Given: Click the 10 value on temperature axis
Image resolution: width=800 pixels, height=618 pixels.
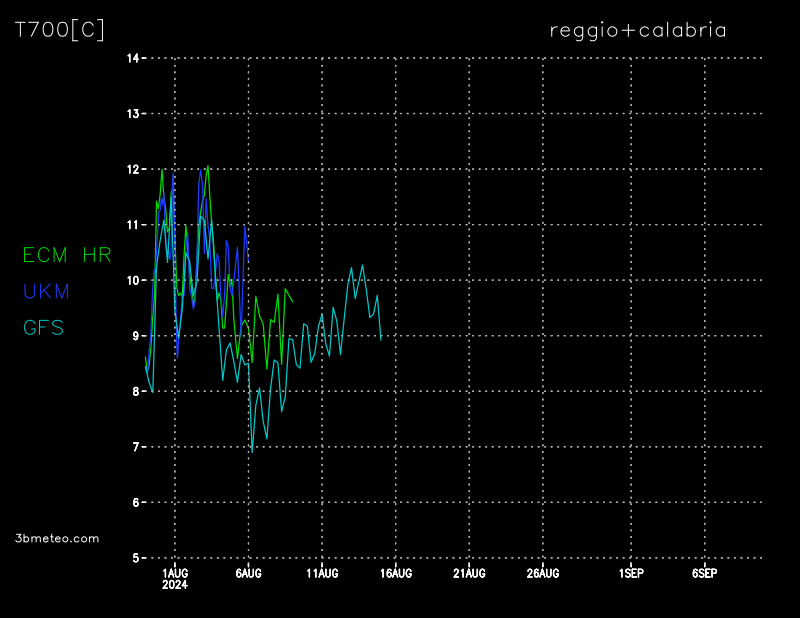Looking at the screenshot, I should coord(132,280).
